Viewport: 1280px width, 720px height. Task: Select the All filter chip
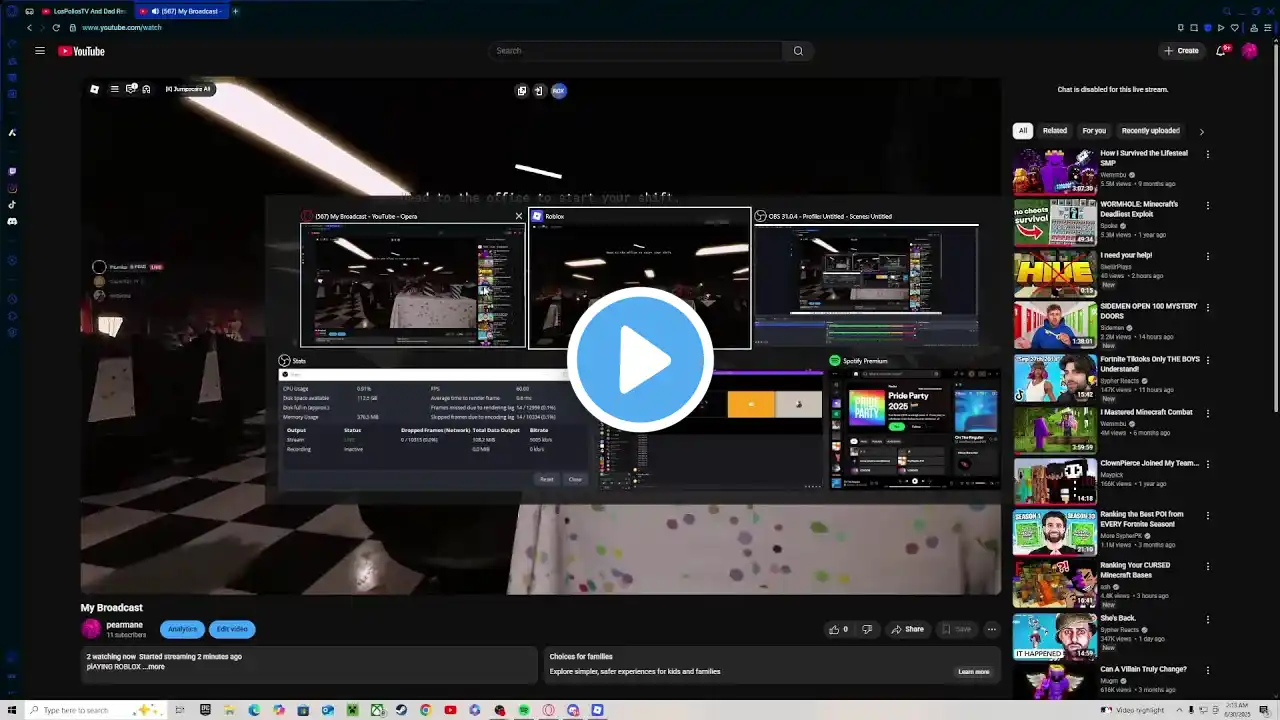click(x=1022, y=130)
